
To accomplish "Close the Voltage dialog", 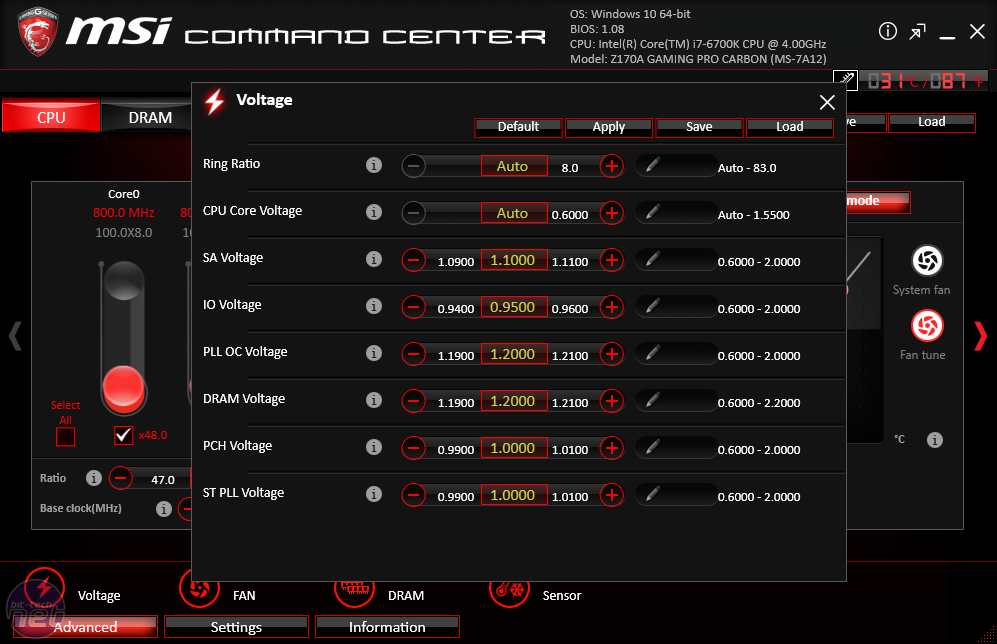I will pos(827,102).
